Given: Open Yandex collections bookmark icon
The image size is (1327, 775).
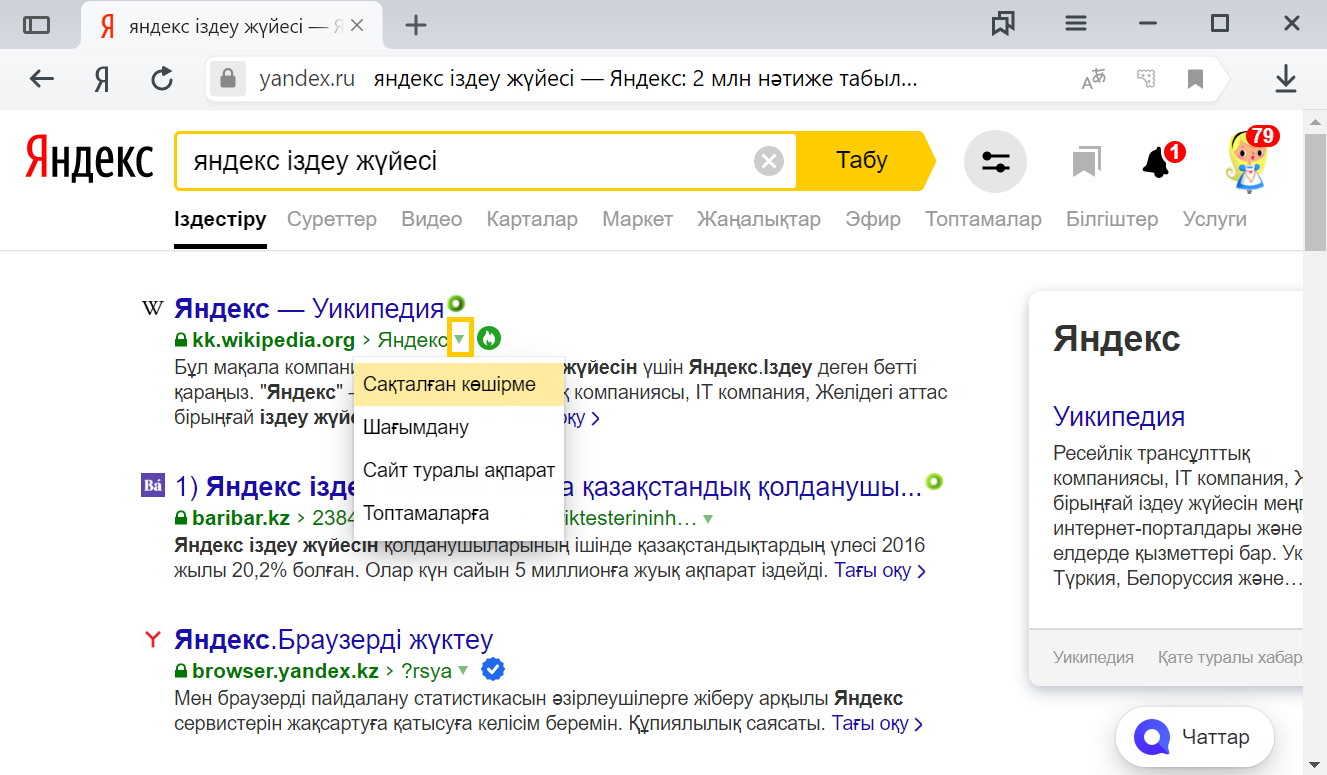Looking at the screenshot, I should (1085, 161).
